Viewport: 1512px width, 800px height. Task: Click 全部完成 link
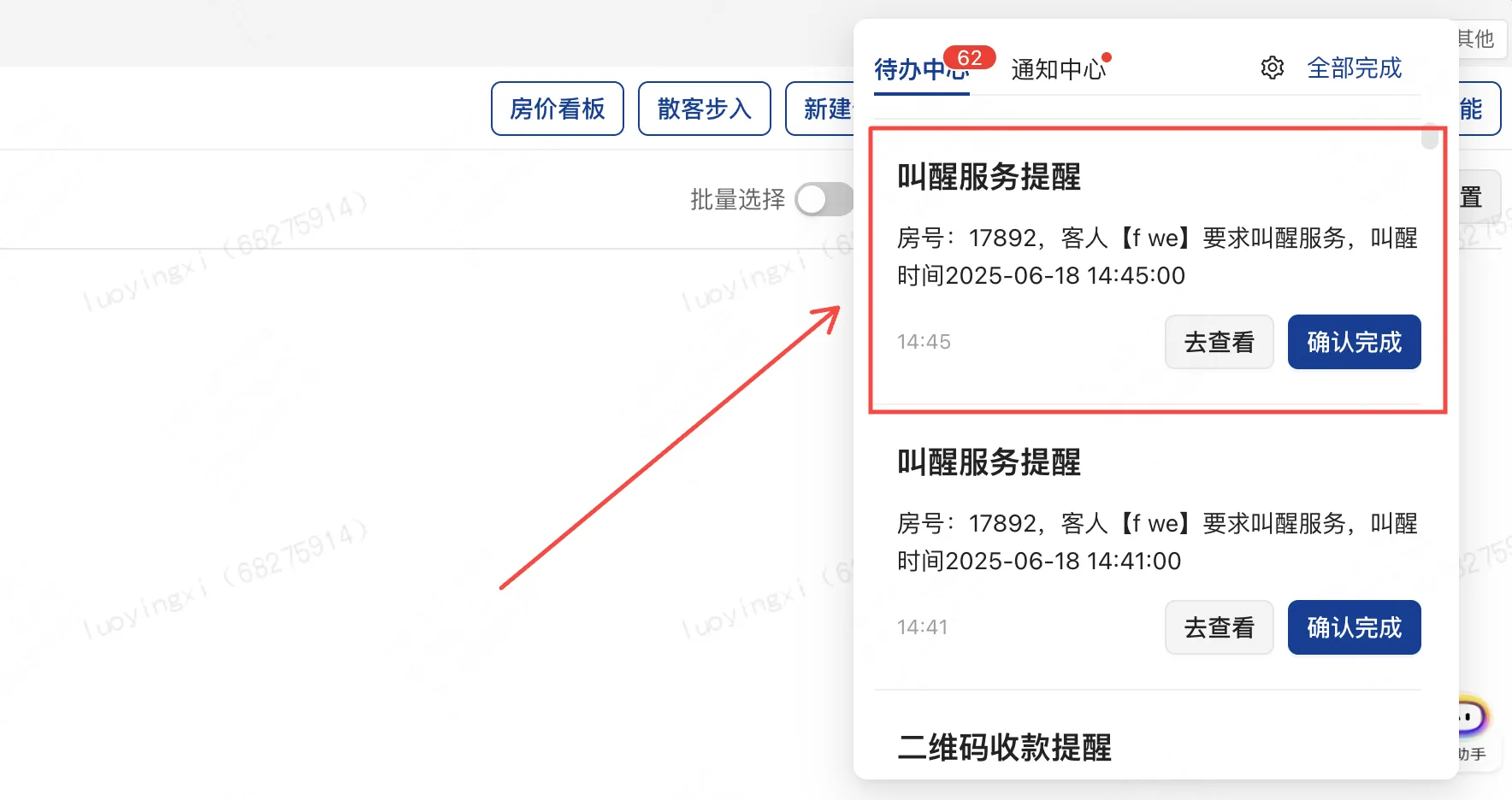point(1354,68)
